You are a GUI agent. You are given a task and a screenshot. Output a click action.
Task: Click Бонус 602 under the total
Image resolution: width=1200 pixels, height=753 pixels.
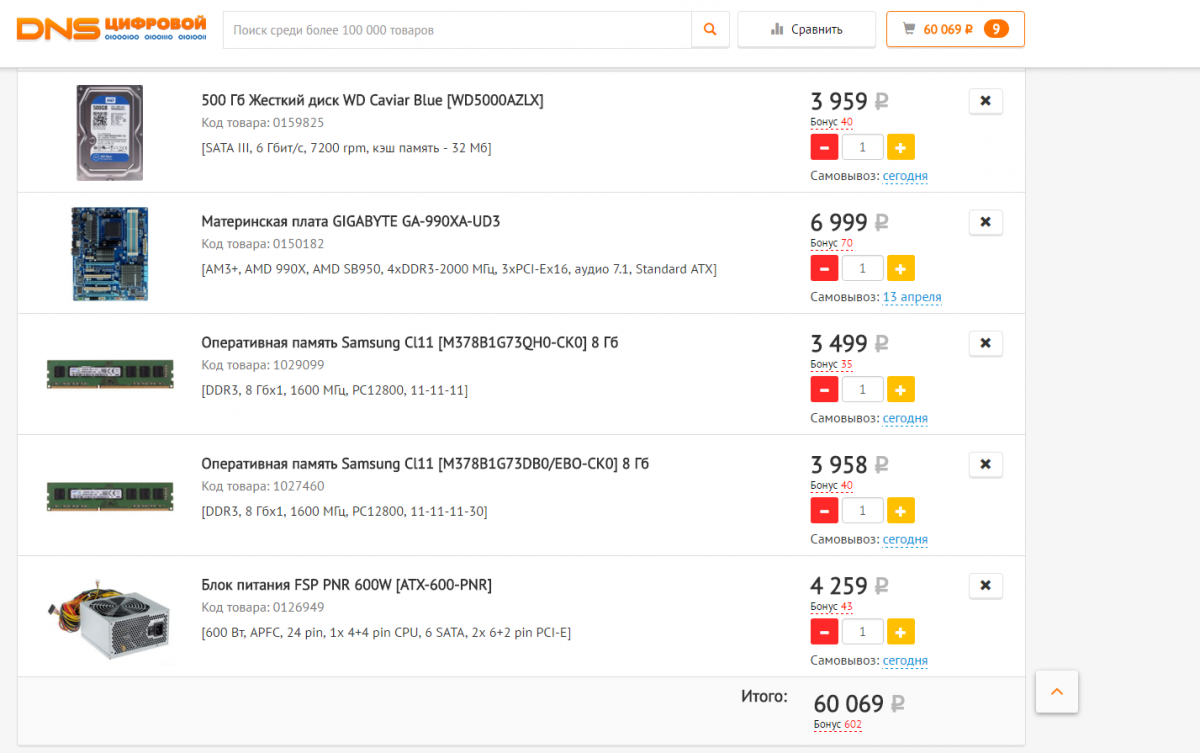tap(838, 724)
